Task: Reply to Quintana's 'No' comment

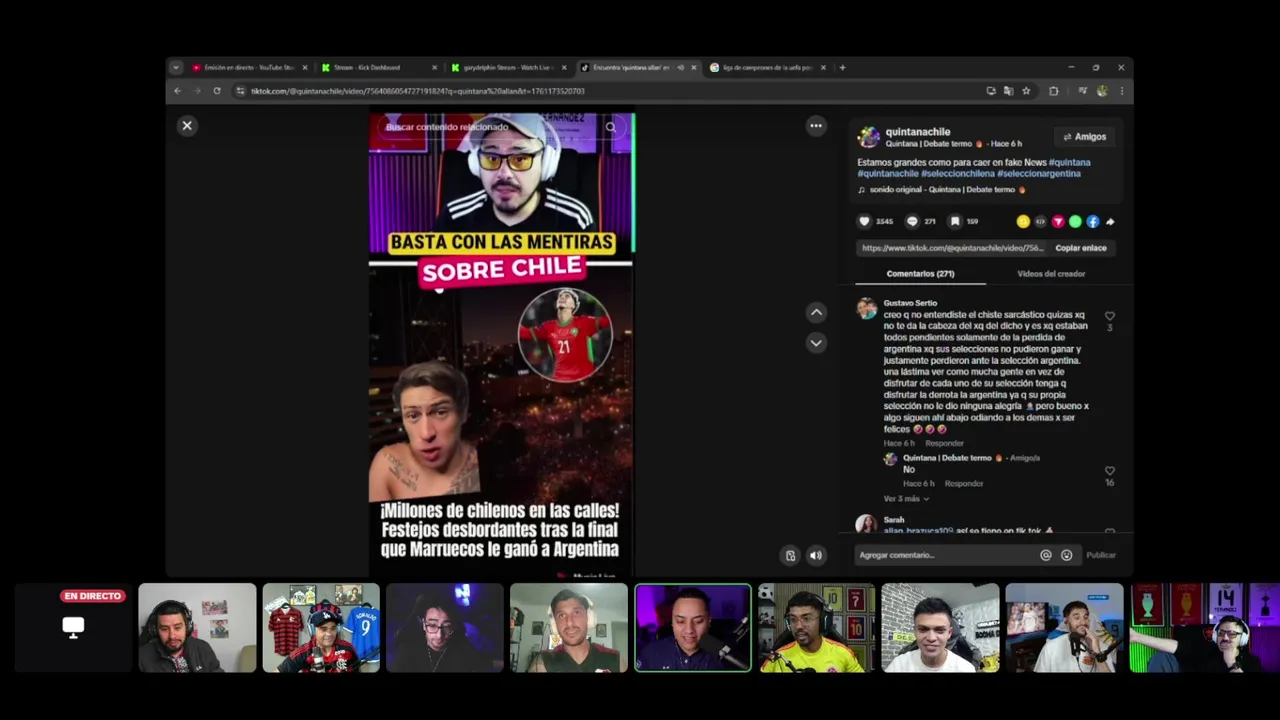Action: pos(964,483)
